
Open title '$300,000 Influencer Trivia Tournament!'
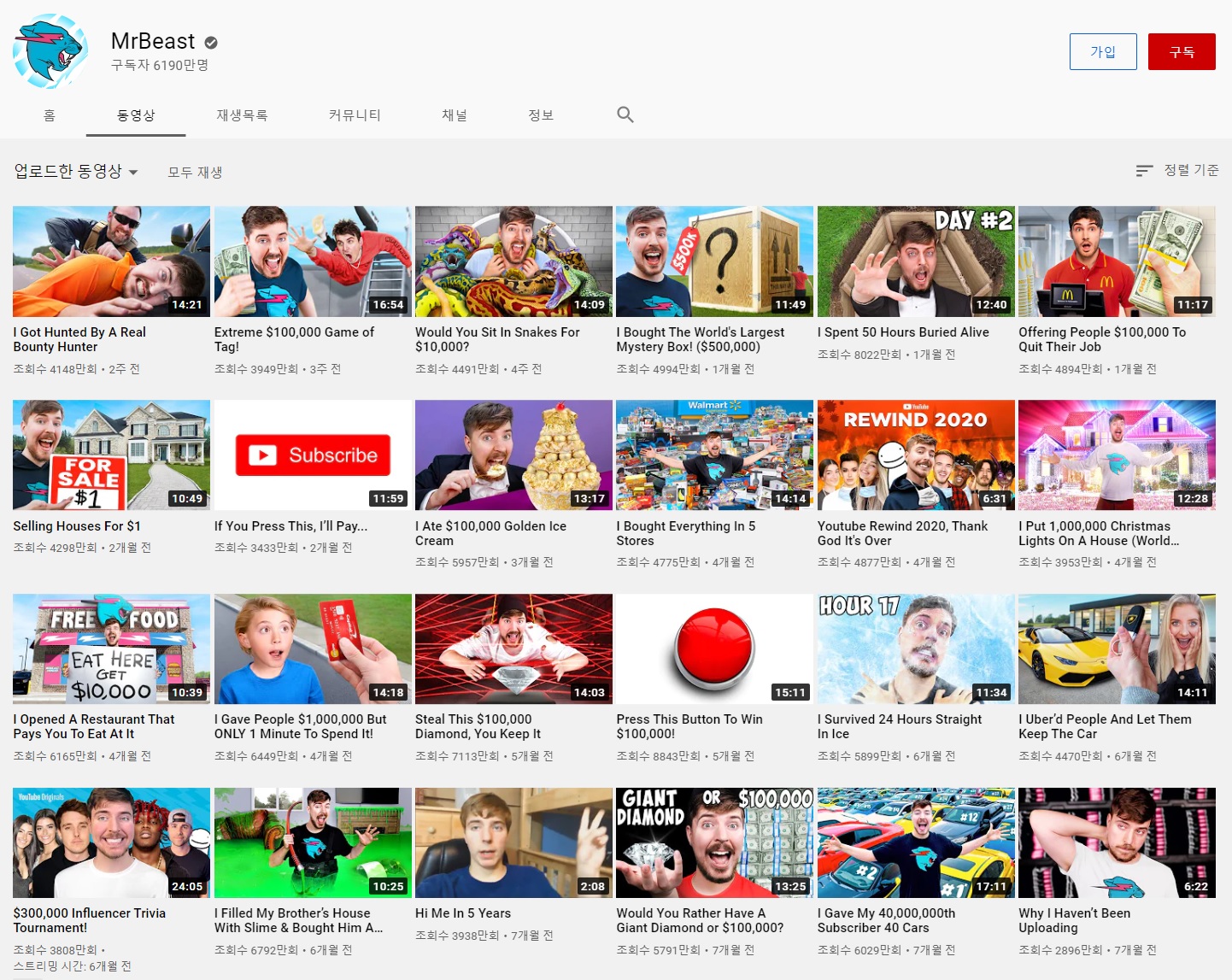point(90,921)
